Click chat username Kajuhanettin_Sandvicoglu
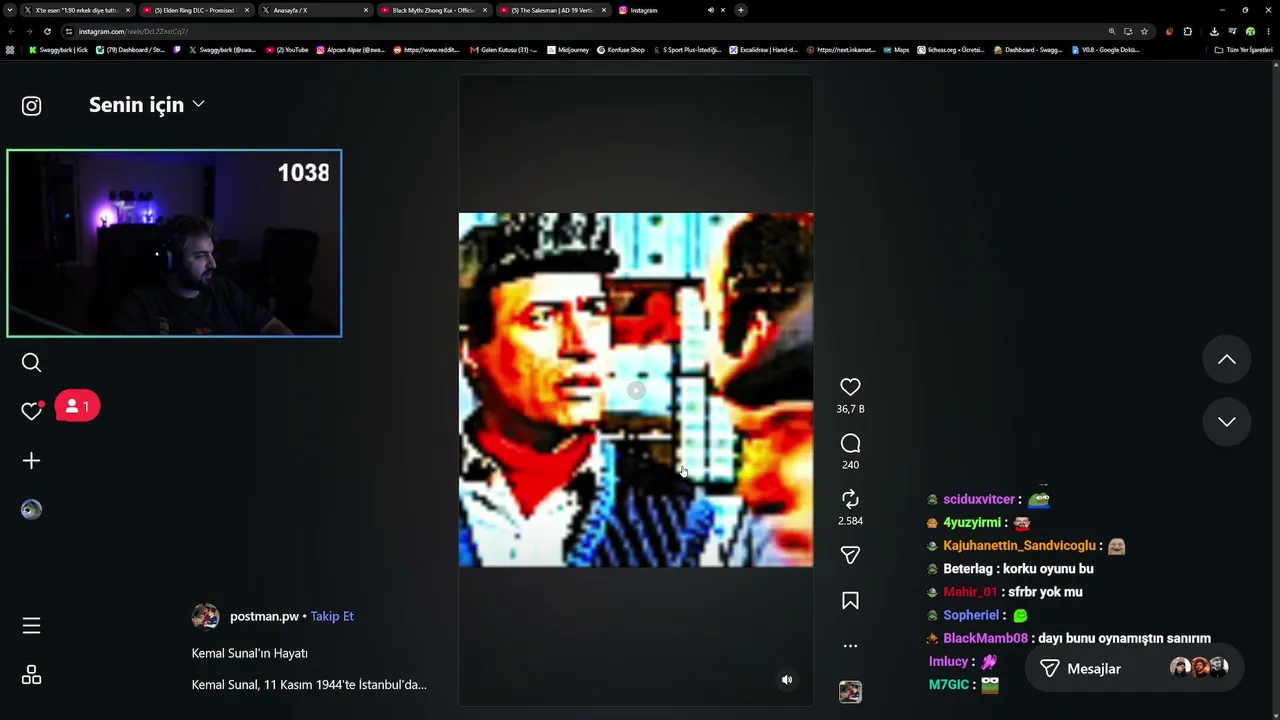Viewport: 1280px width, 720px height. 1019,546
